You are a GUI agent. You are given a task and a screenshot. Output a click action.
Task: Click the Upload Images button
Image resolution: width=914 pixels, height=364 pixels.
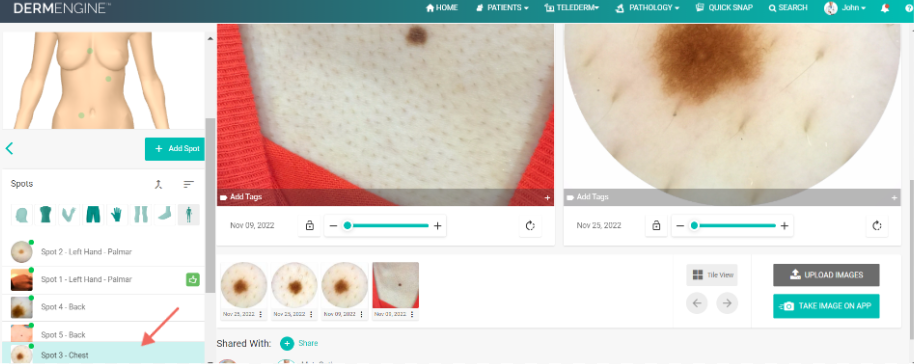[826, 275]
